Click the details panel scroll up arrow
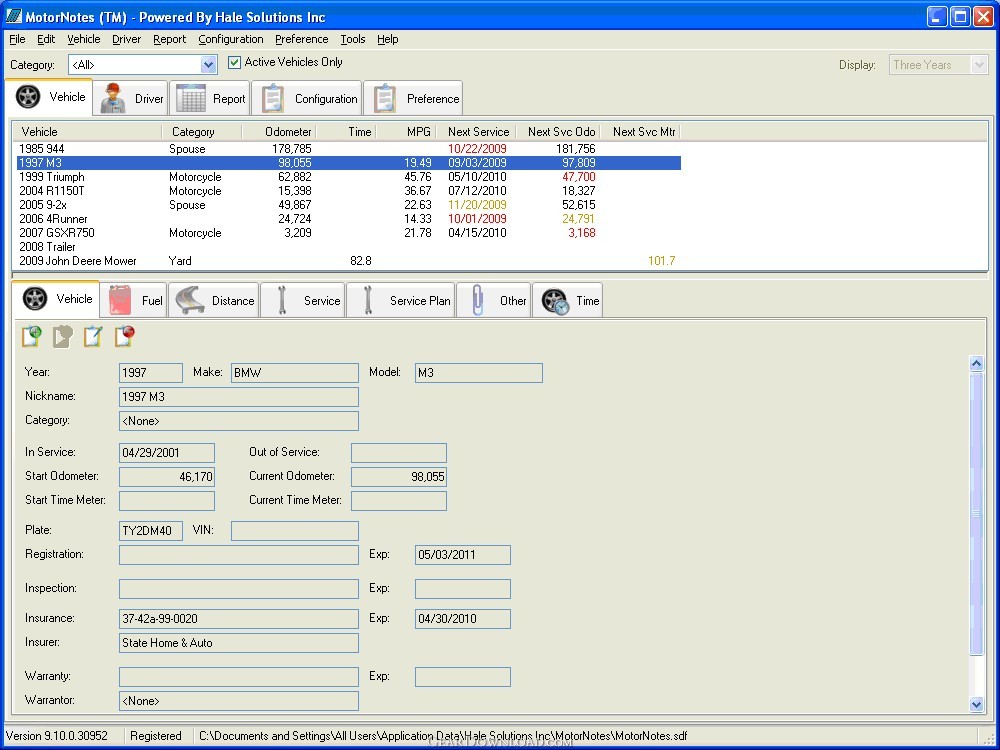1000x750 pixels. [976, 364]
